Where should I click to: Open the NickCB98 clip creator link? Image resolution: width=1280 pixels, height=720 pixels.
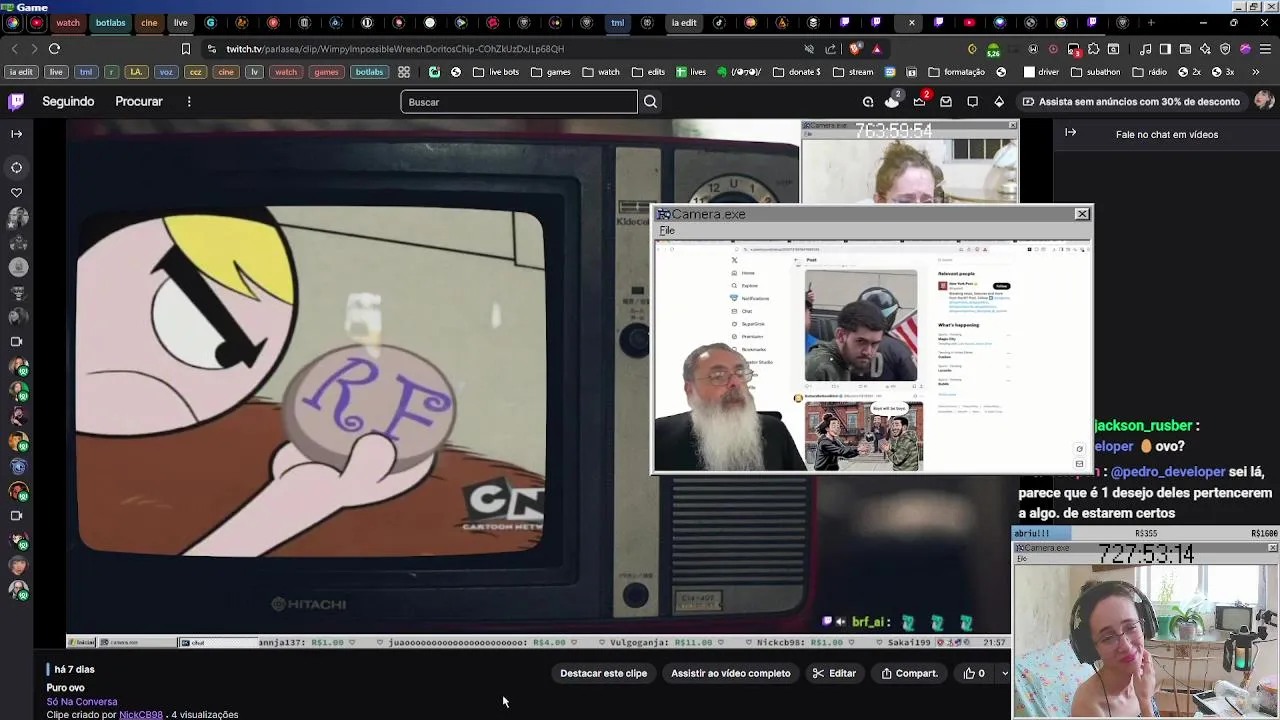(141, 715)
